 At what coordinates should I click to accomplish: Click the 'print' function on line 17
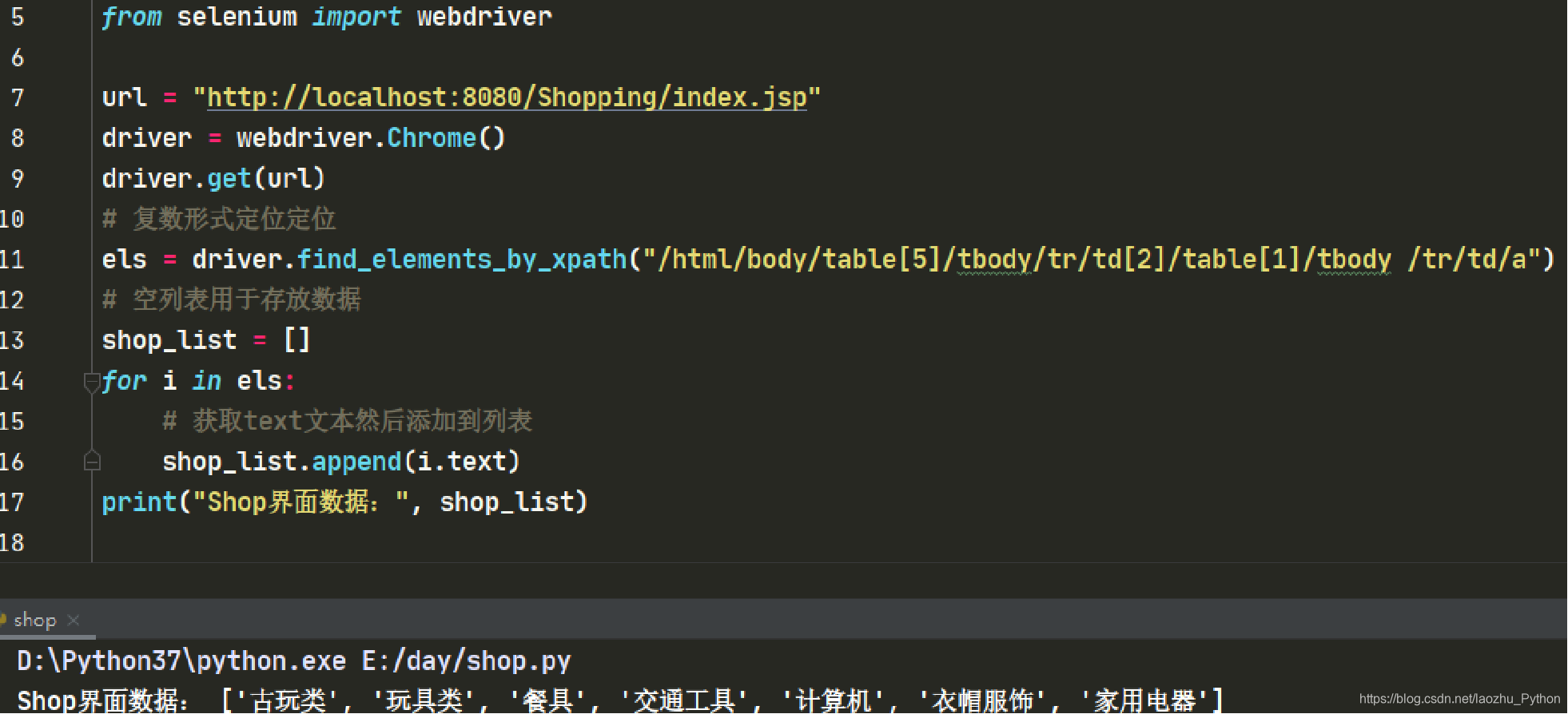point(139,502)
